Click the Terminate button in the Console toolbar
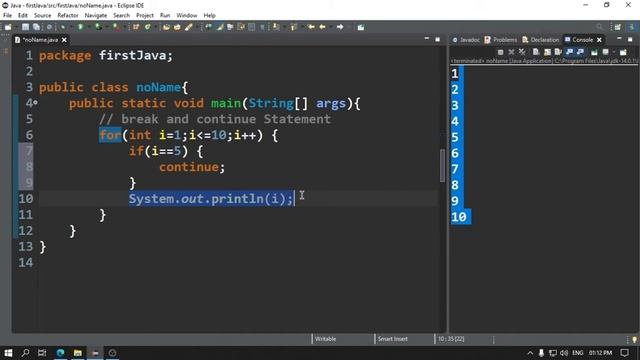This screenshot has width=640, height=360. point(500,52)
